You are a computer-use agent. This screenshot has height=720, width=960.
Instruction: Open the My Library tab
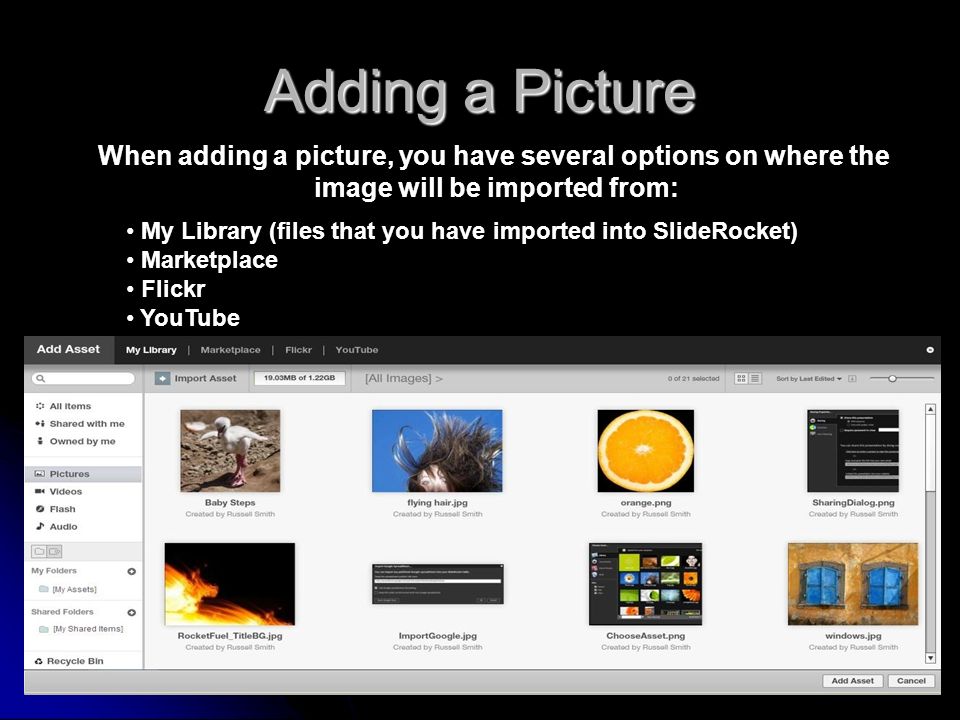point(151,350)
